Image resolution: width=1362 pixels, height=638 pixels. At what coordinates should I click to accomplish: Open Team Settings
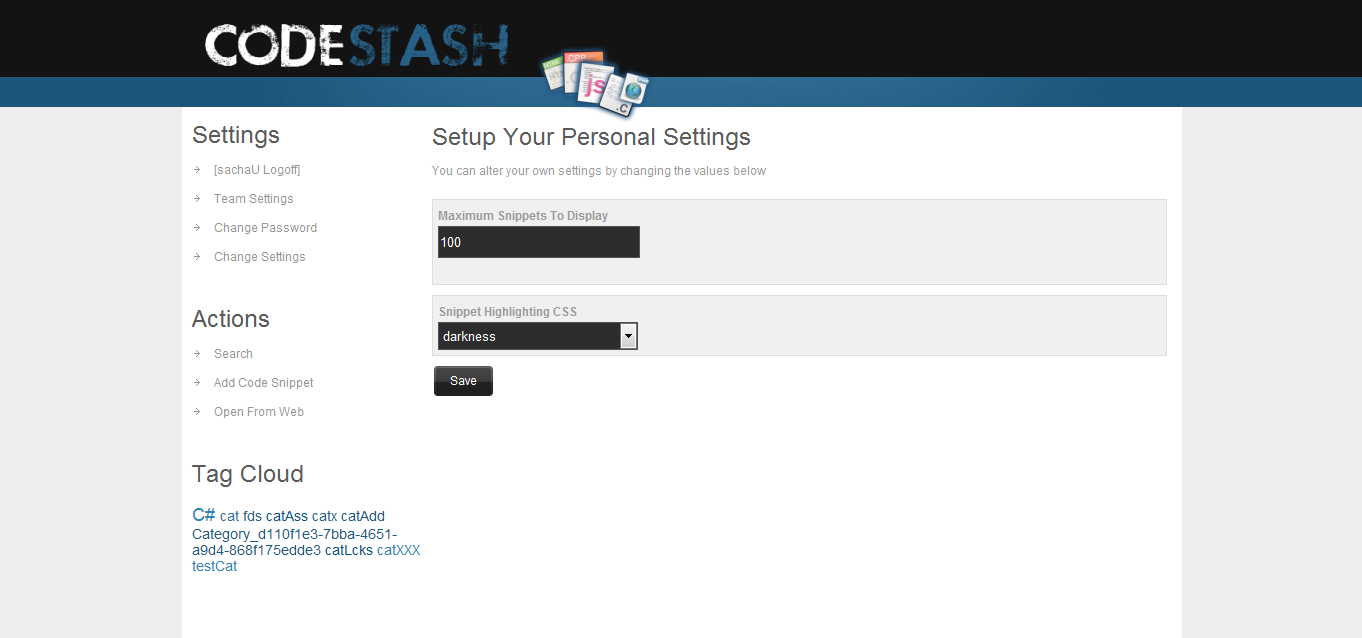coord(254,199)
